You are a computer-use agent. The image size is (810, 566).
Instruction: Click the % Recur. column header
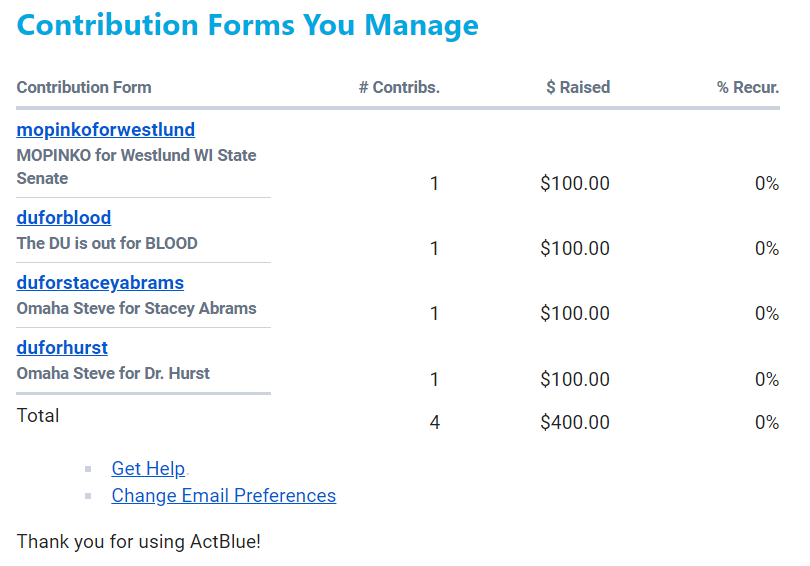747,88
